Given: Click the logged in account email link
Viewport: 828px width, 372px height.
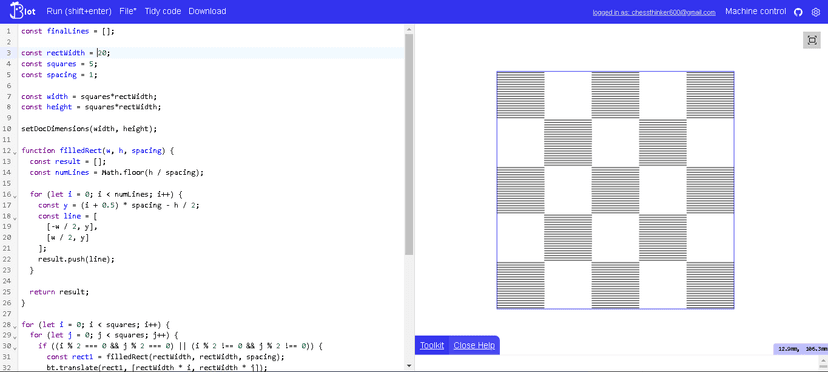Looking at the screenshot, I should 654,12.
